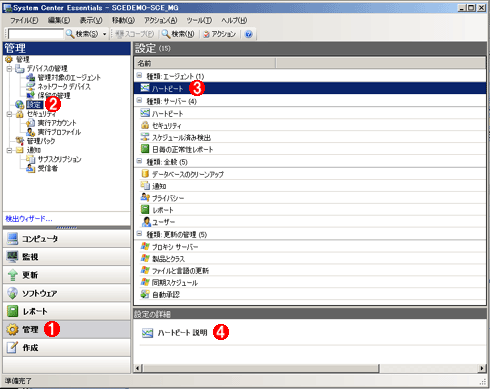This screenshot has width=490, height=389.
Task: Click the 受信者 tree icon
Action: pyautogui.click(x=31, y=168)
